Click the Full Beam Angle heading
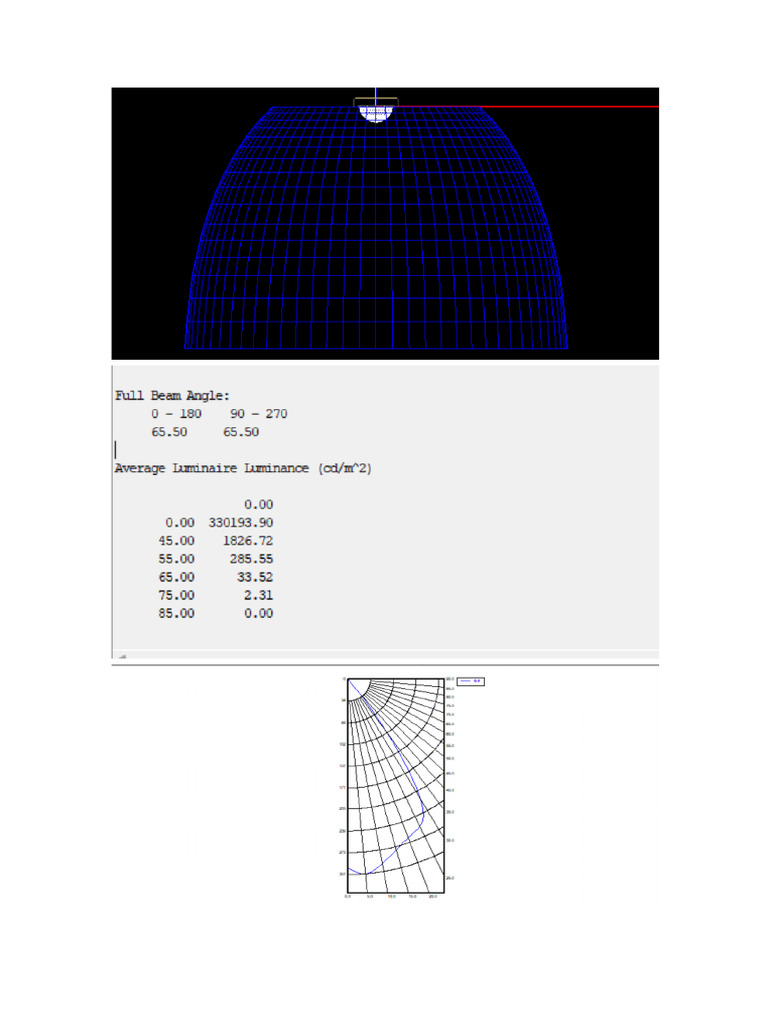This screenshot has height=1024, width=768. click(172, 395)
